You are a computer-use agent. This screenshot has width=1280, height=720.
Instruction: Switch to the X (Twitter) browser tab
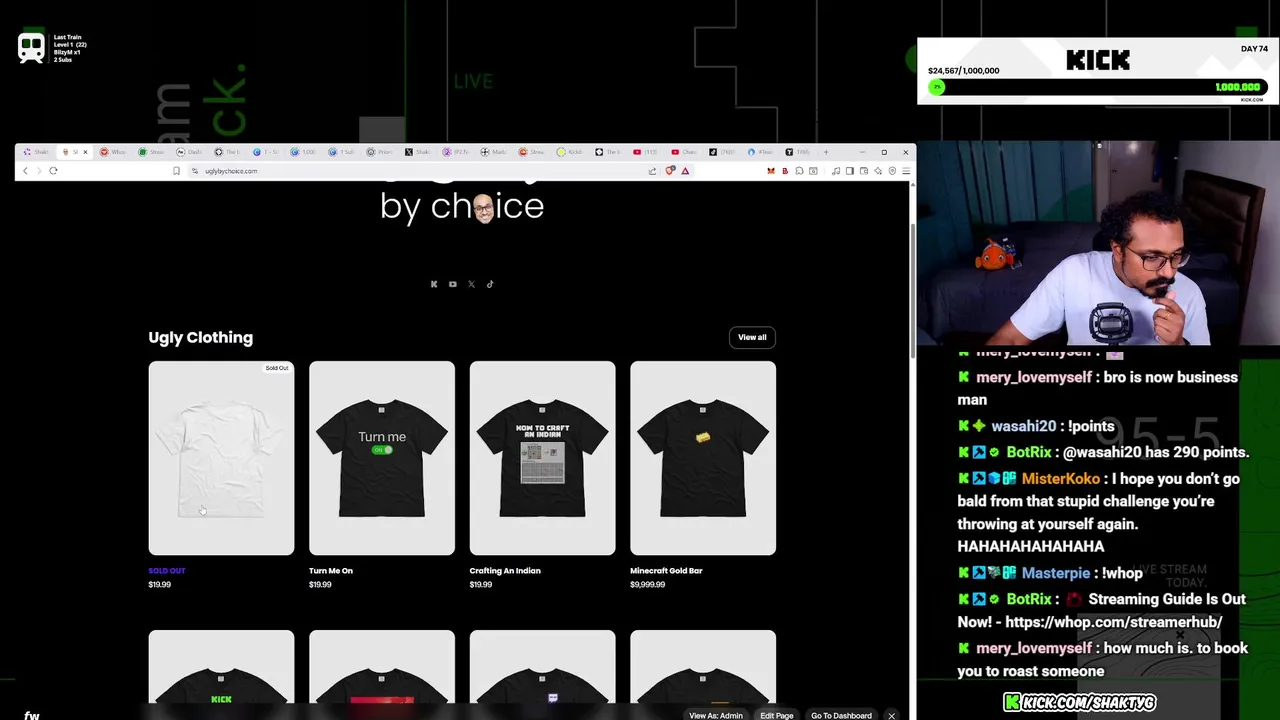(417, 152)
